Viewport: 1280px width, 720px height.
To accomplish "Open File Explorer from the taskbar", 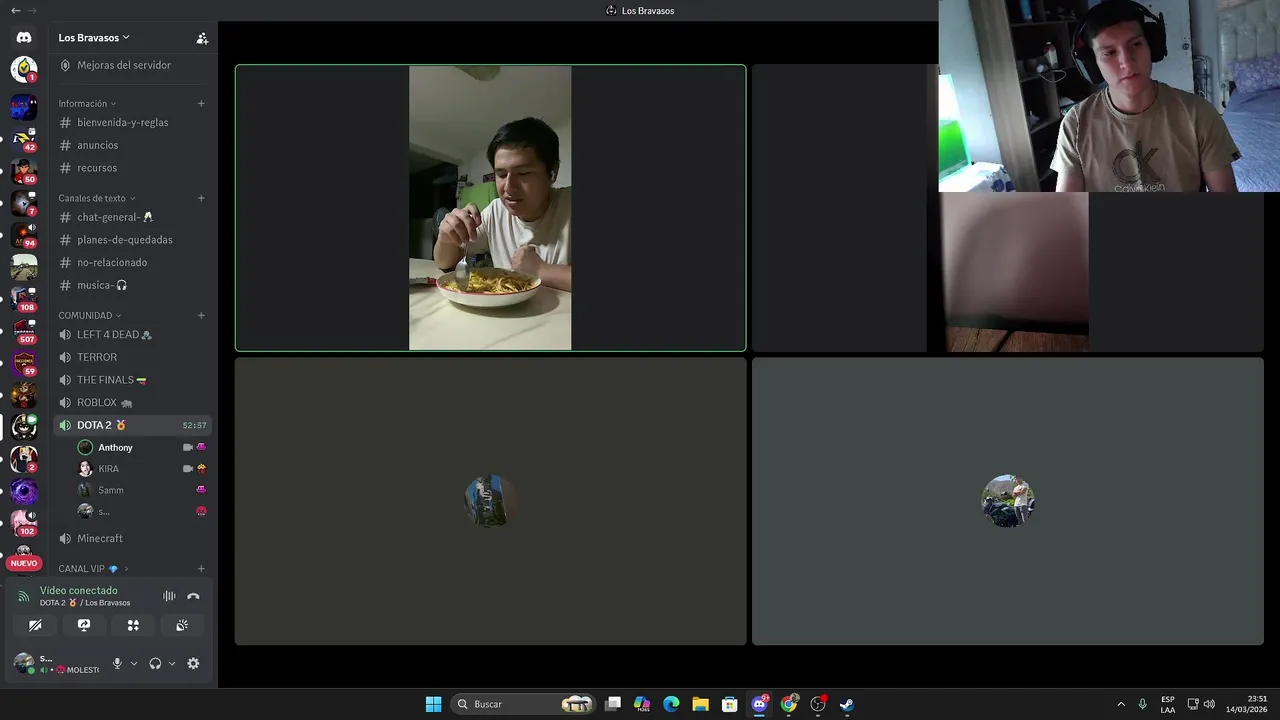I will 700,704.
